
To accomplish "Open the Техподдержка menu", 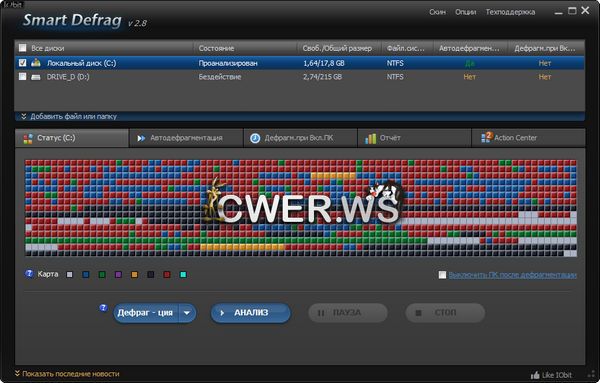I will pos(510,12).
